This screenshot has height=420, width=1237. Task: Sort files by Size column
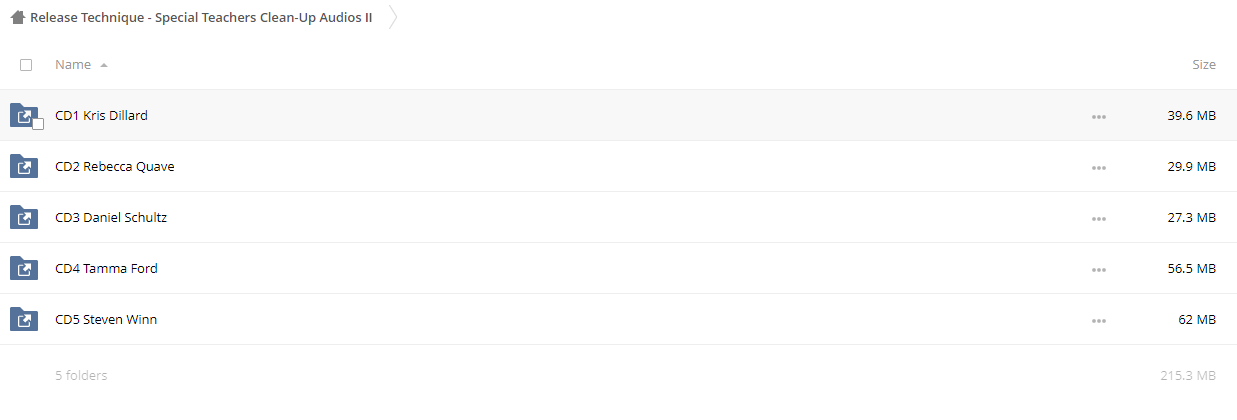click(x=1204, y=64)
